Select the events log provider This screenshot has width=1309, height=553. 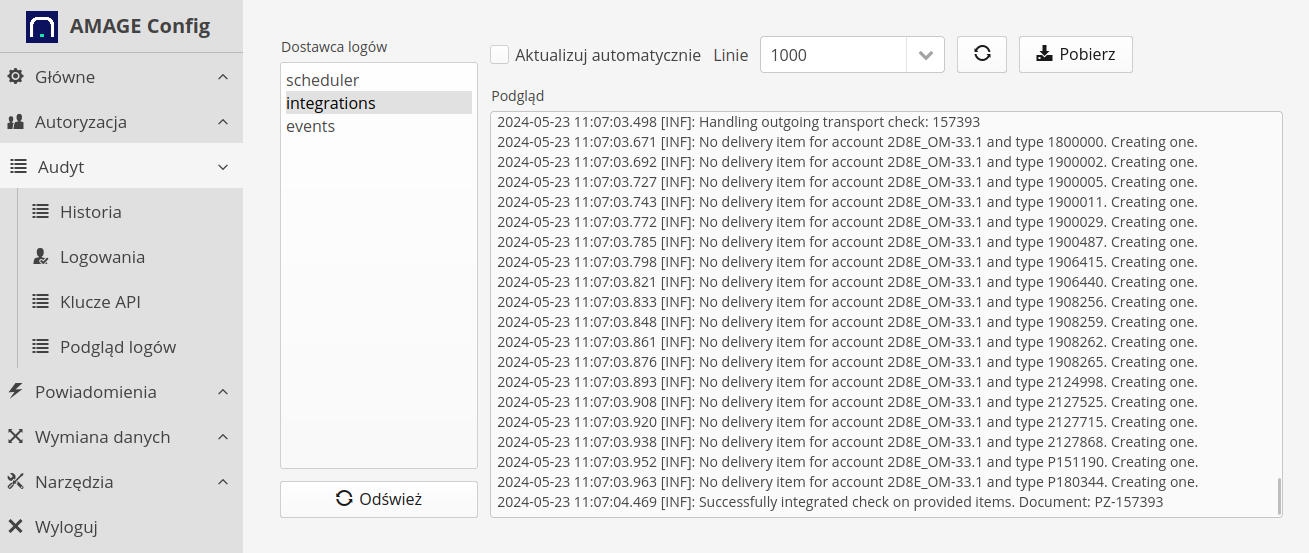coord(310,127)
